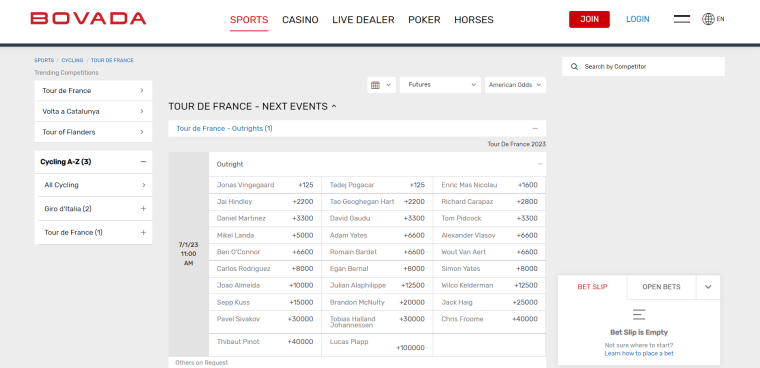Select Brandon McNulty +20000 odds

(x=377, y=303)
